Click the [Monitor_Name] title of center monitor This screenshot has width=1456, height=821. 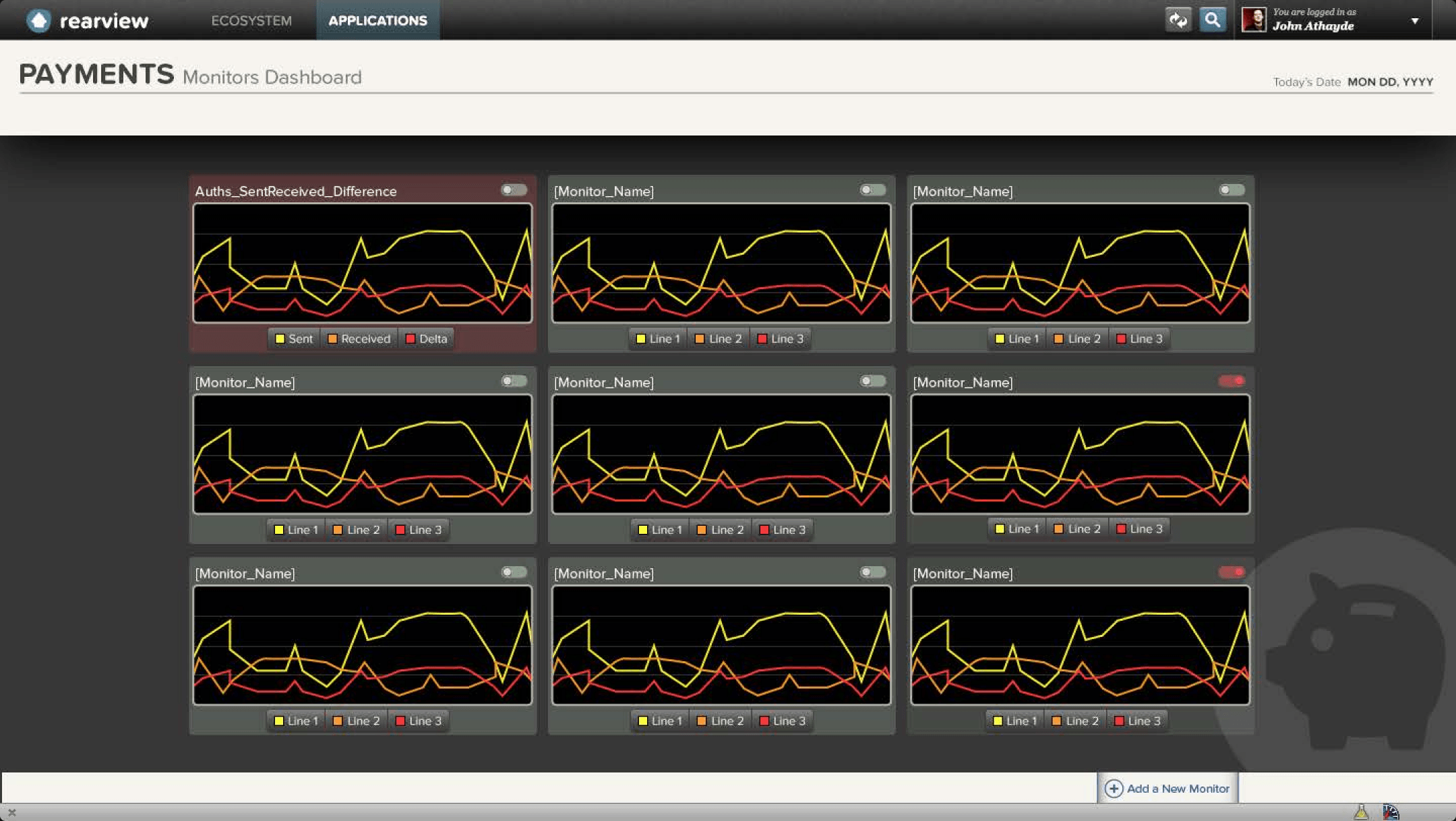coord(604,382)
